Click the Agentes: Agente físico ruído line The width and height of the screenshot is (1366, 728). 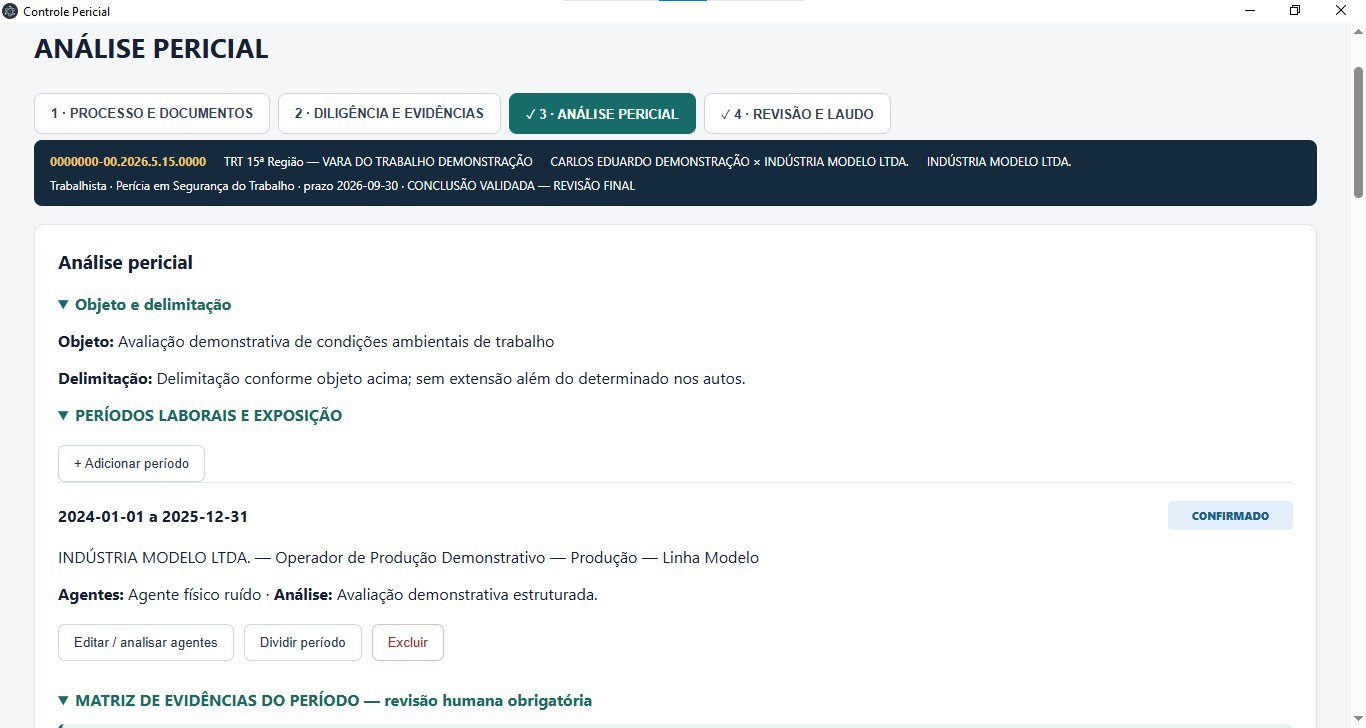(328, 595)
